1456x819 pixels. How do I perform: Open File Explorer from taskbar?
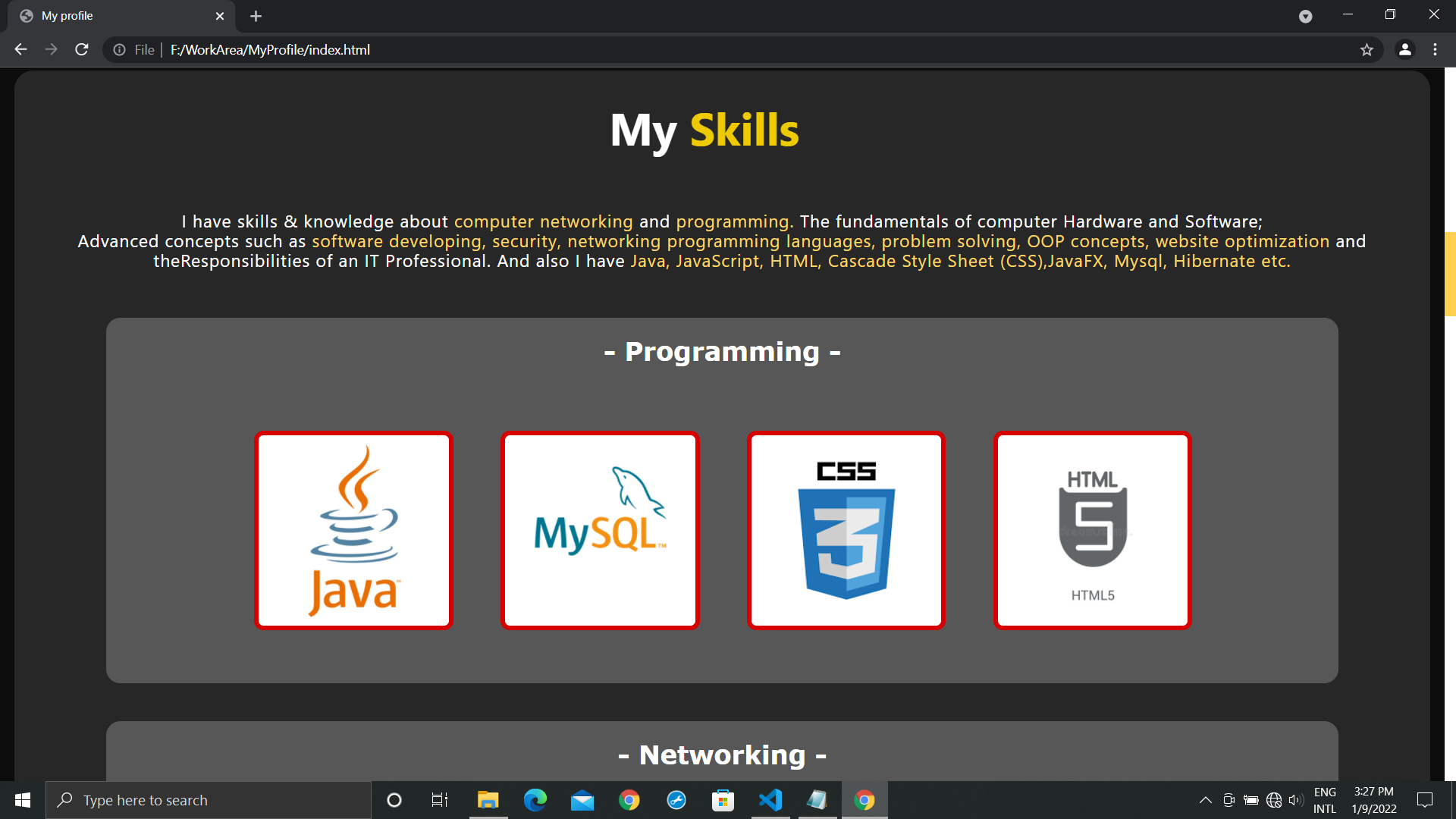point(488,800)
